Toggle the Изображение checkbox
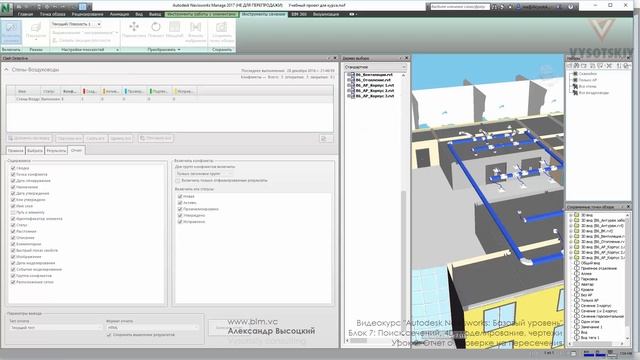640x360 pixels. coord(13,257)
